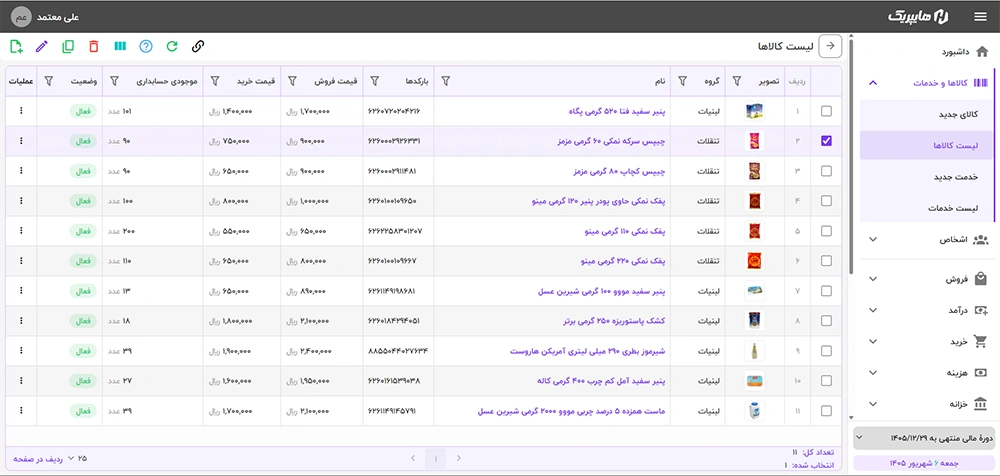Open product link پنیر سفید آمل کم چرب
Screen dimensions: 1000x476
click(602, 381)
